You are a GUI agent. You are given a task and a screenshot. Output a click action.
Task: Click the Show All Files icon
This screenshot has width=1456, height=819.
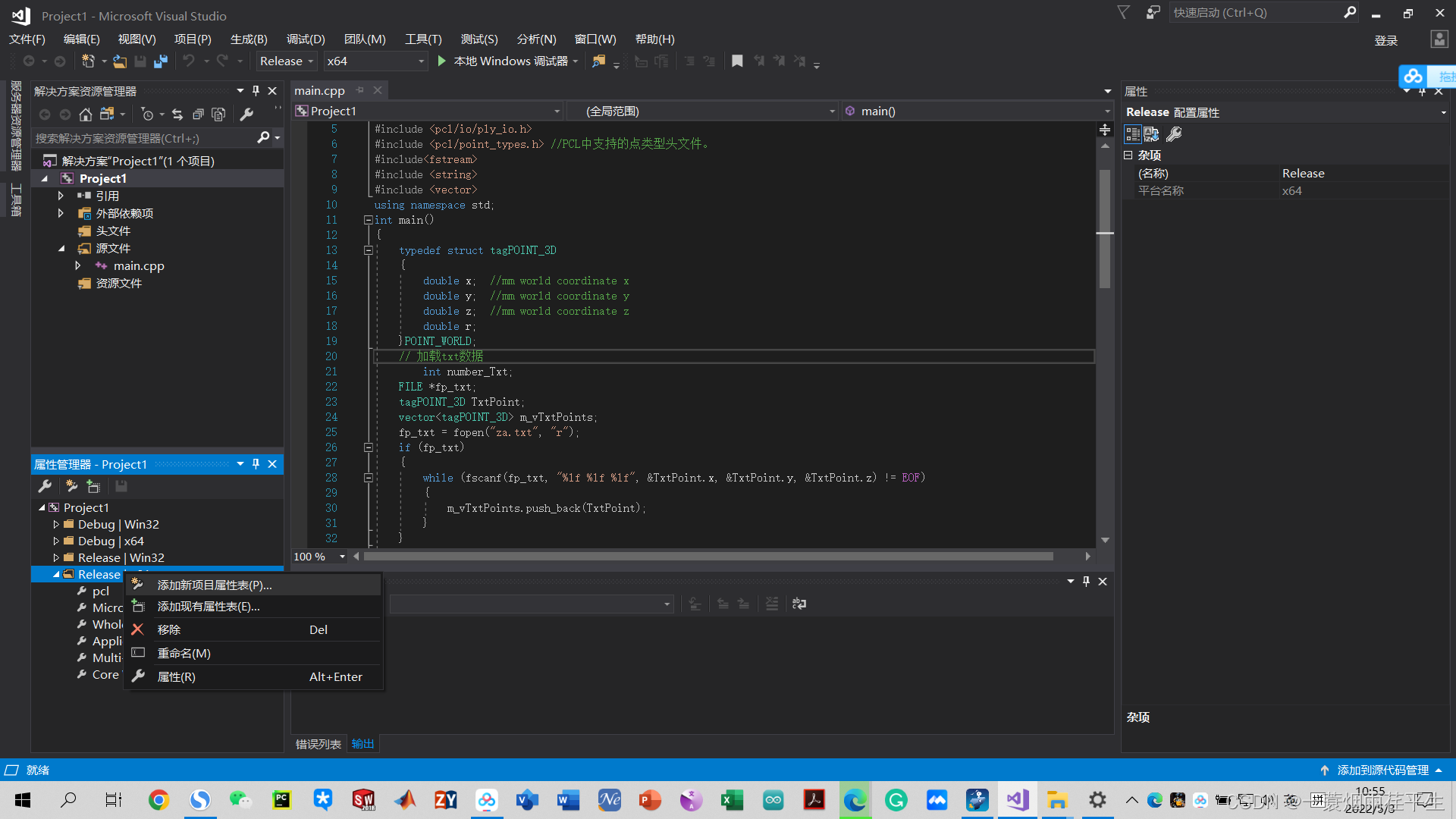click(x=218, y=115)
